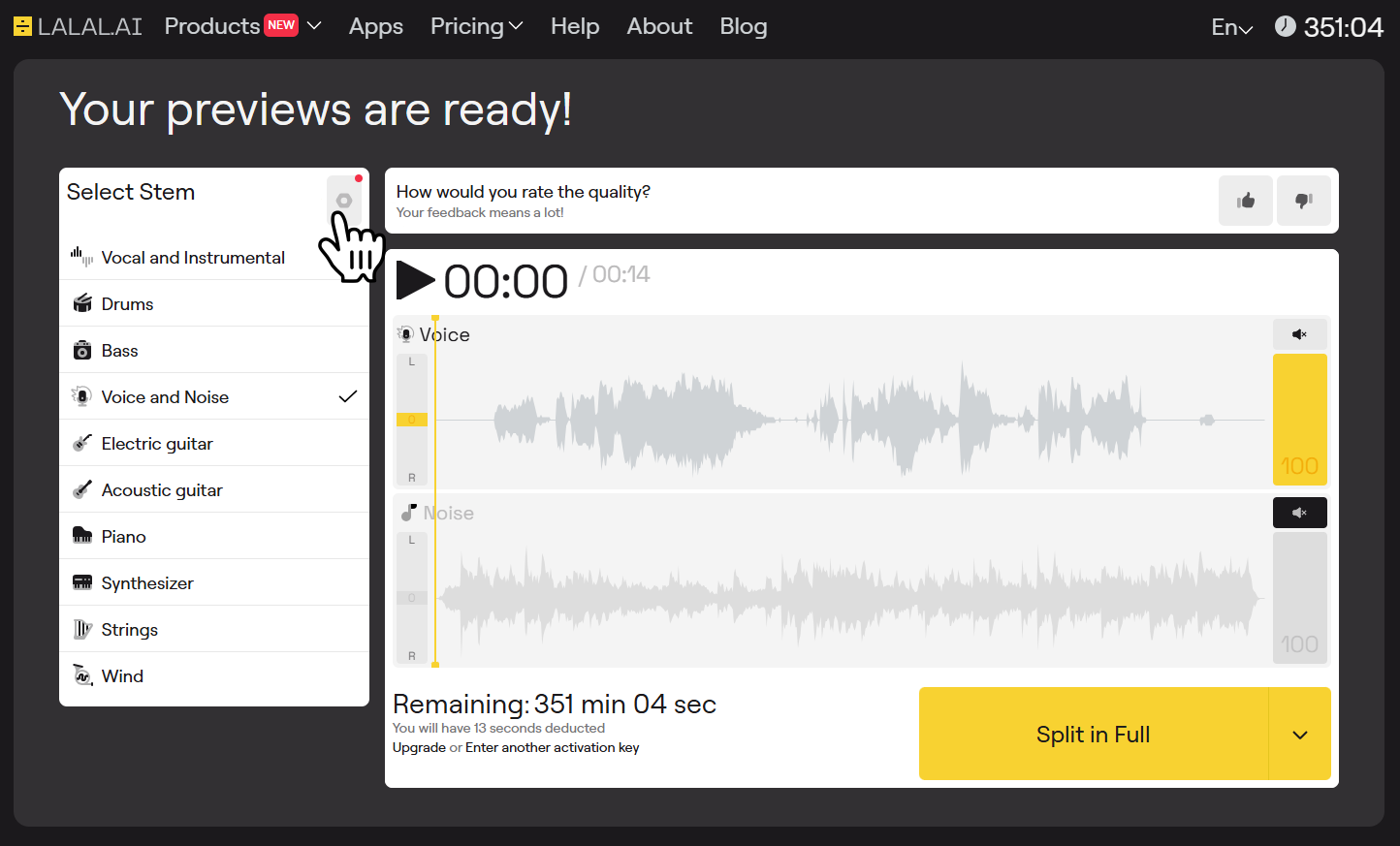Open the Help page

(575, 26)
